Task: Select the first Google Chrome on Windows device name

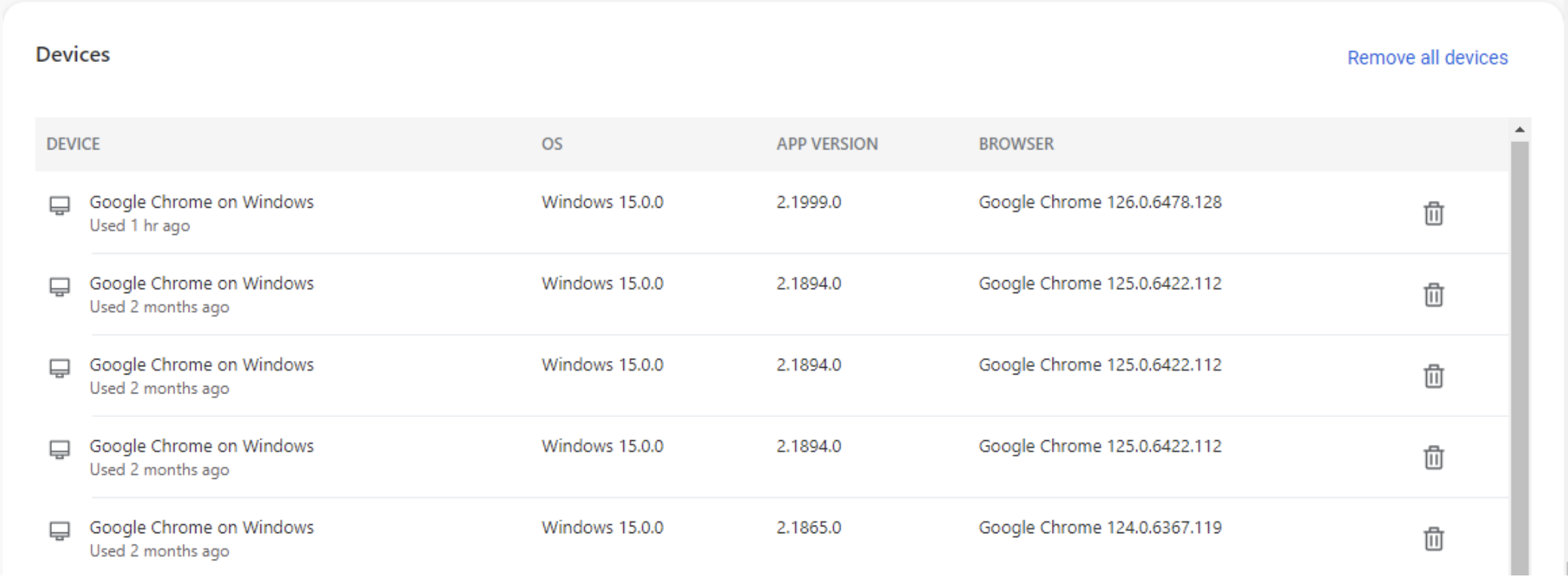Action: 201,202
